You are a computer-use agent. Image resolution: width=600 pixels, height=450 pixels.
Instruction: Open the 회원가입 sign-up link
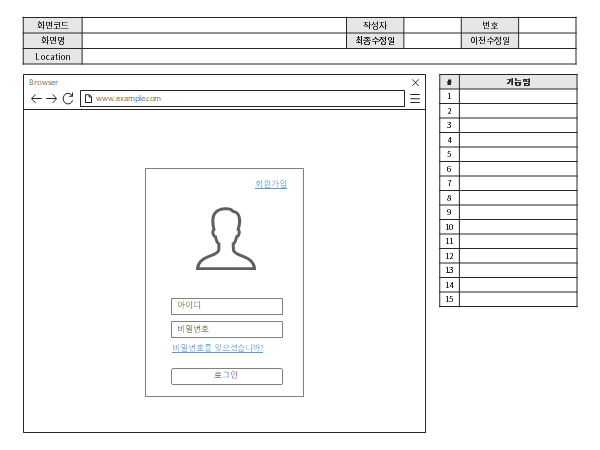(x=271, y=184)
